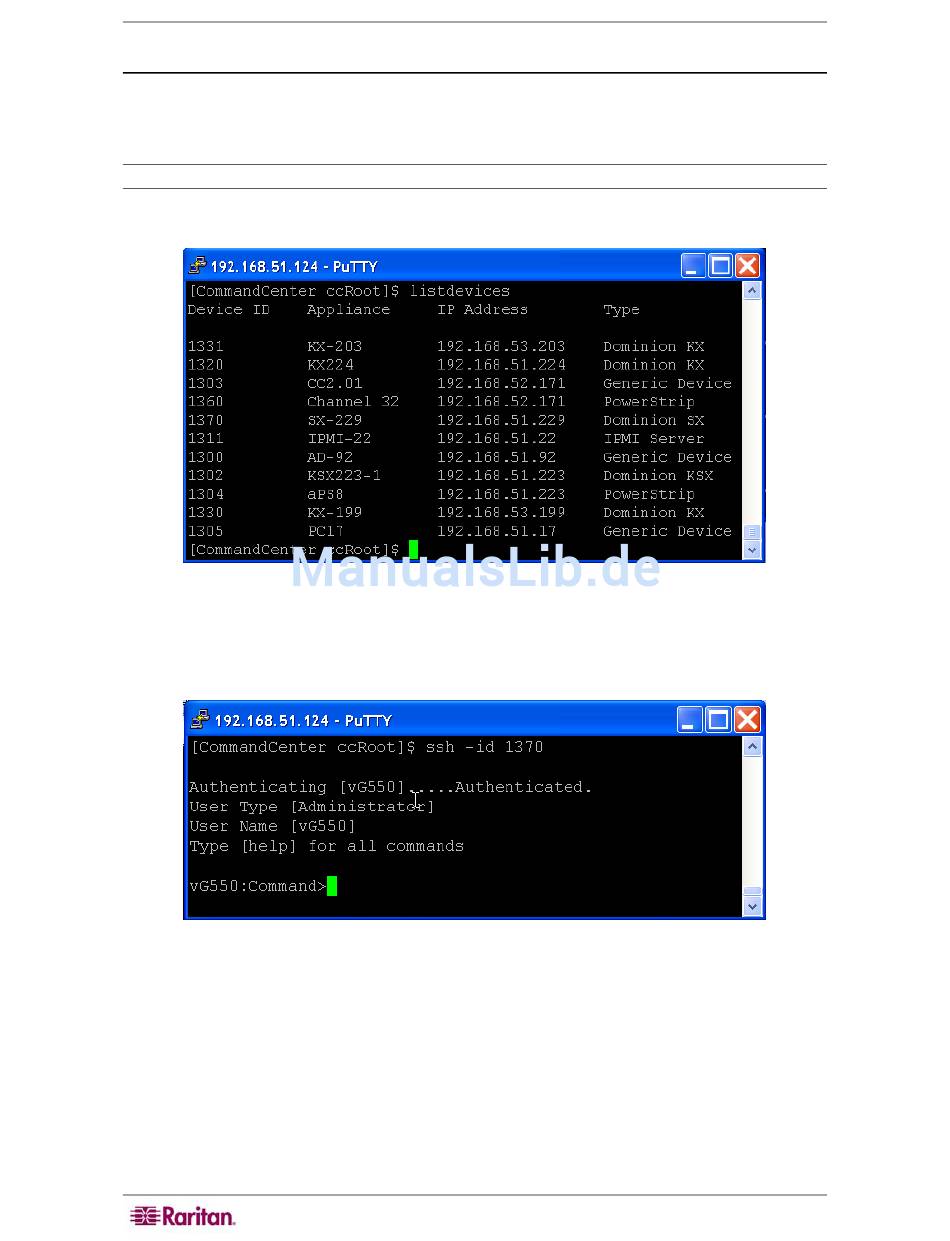Viewport: 950px width, 1241px height.
Task: Close the lower PuTTY window
Action: [747, 719]
